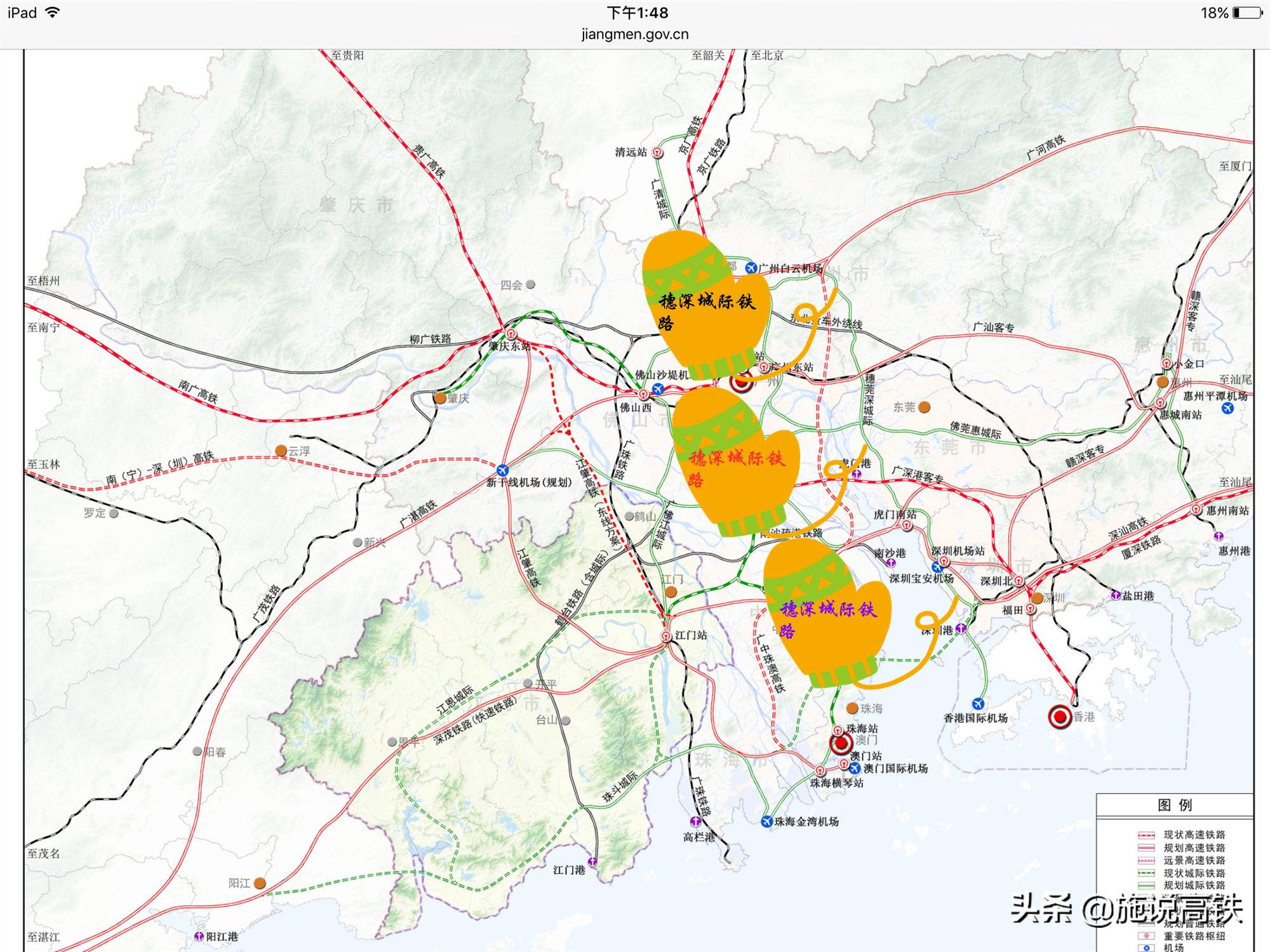Tap the jiangmen.gov.cn address bar
Screen dimensions: 1270x952
[635, 34]
